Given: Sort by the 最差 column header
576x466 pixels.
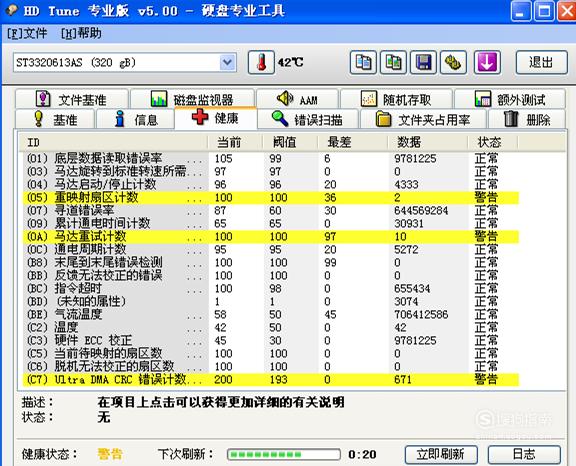Looking at the screenshot, I should click(x=353, y=142).
